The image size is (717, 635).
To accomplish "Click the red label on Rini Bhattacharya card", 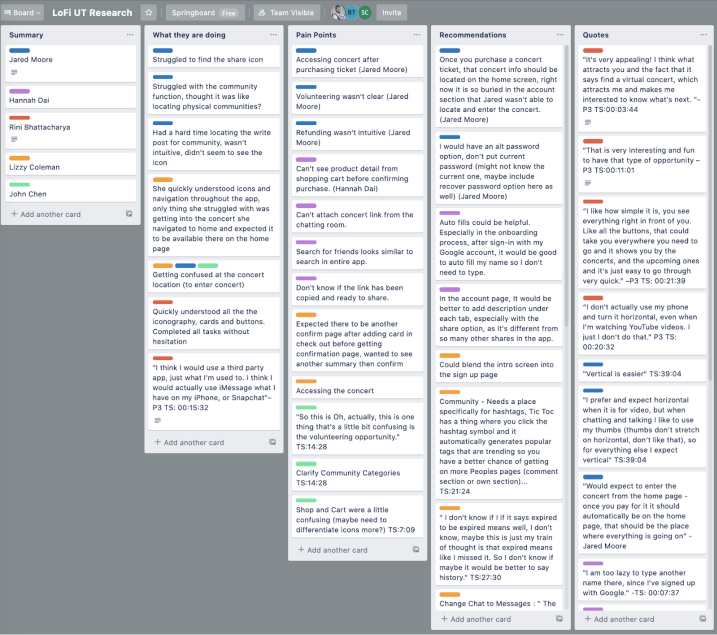I will pos(19,118).
